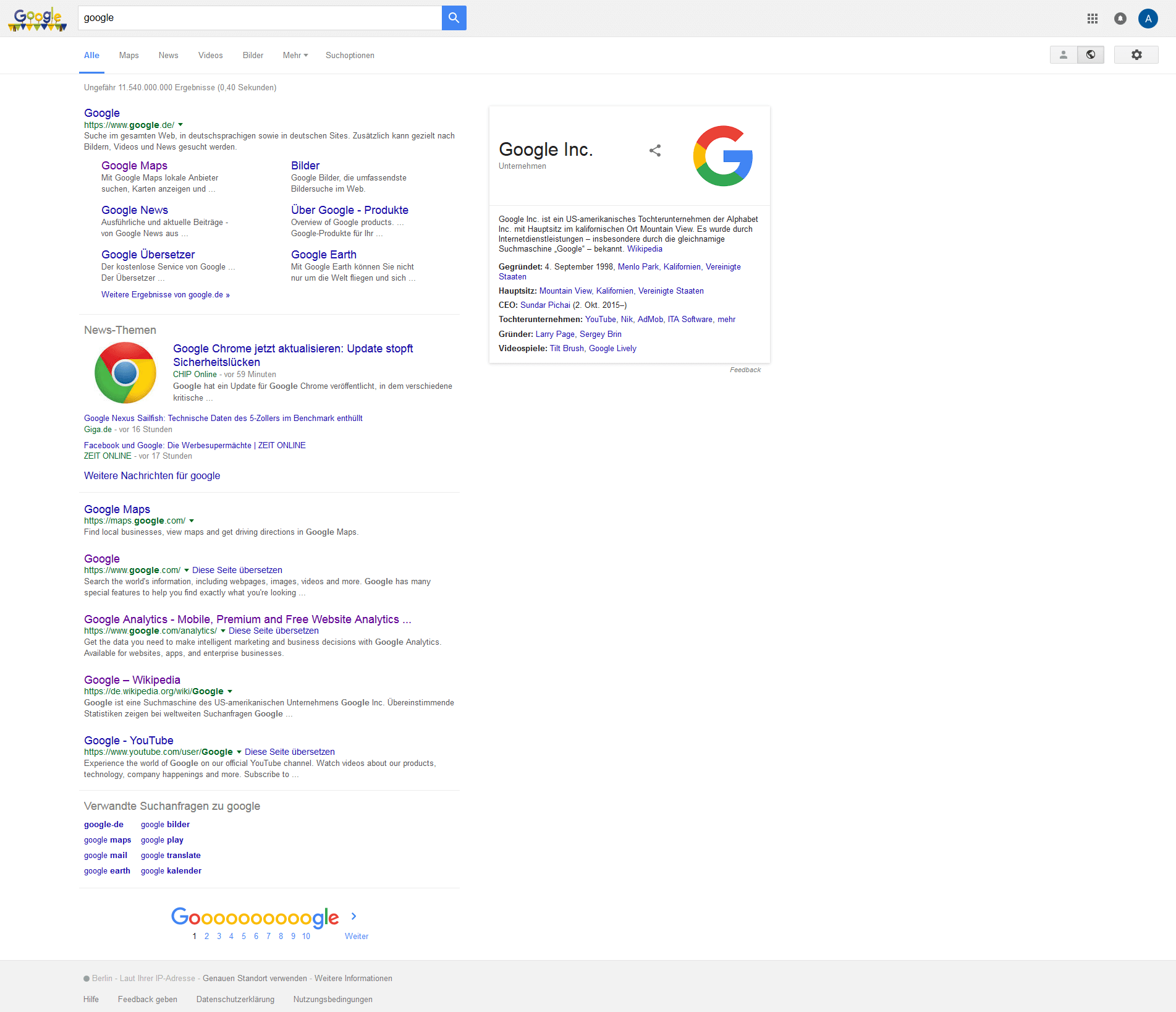Image resolution: width=1176 pixels, height=1012 pixels.
Task: Share the Google Inc. knowledge panel
Action: pyautogui.click(x=655, y=151)
